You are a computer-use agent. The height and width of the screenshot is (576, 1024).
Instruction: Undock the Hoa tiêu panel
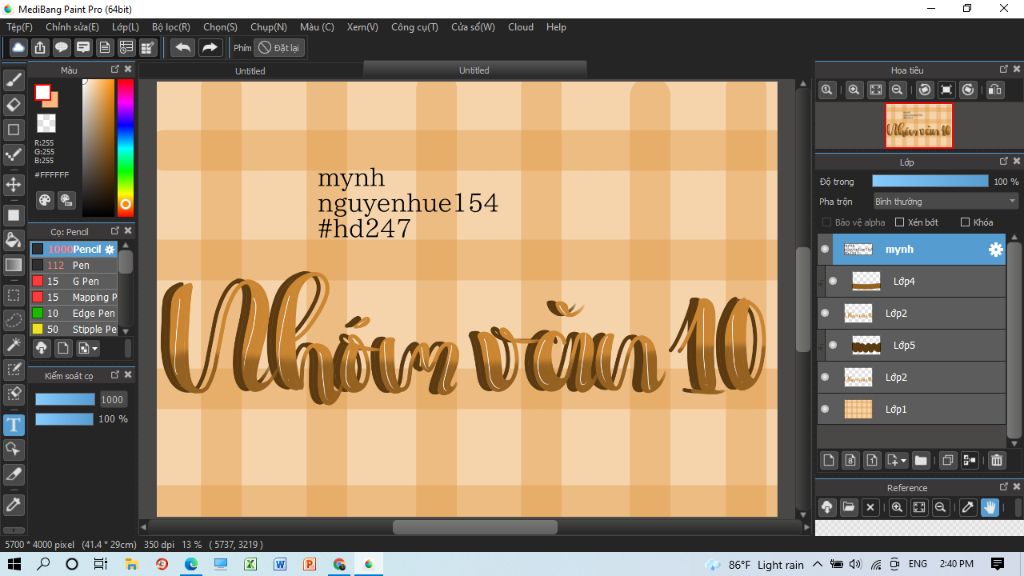point(1003,69)
